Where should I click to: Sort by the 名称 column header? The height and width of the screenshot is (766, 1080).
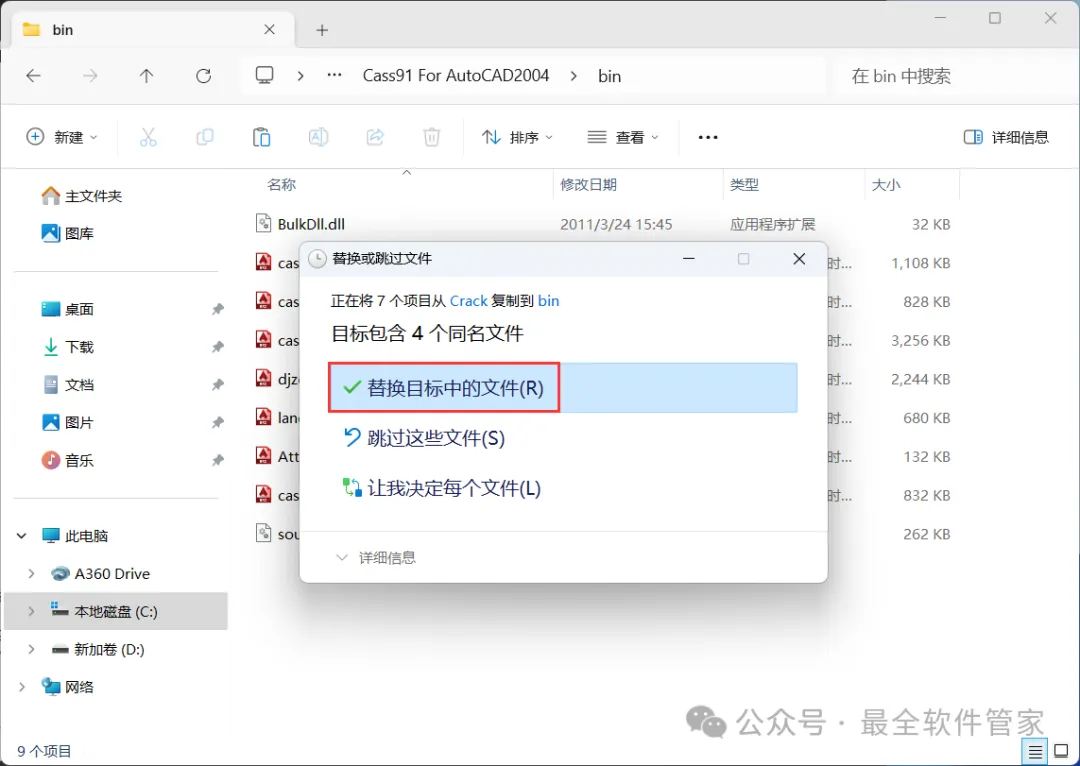282,185
